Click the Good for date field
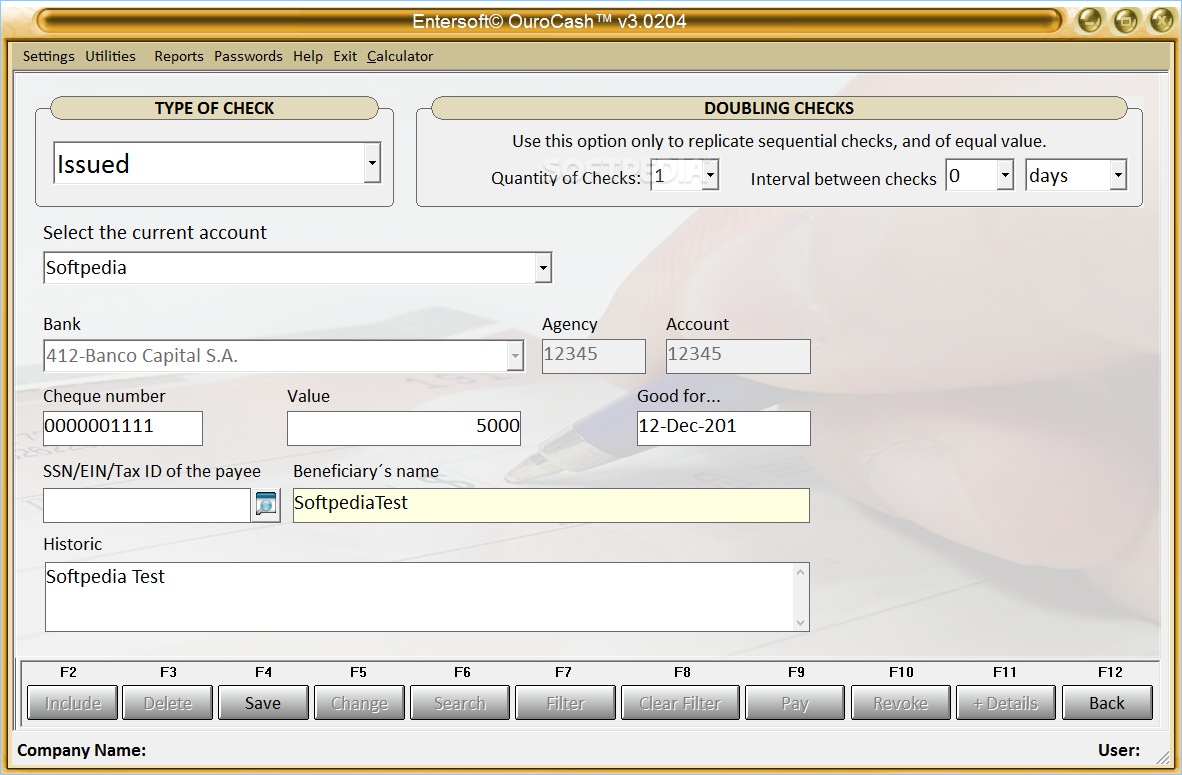The height and width of the screenshot is (775, 1182). pyautogui.click(x=724, y=427)
